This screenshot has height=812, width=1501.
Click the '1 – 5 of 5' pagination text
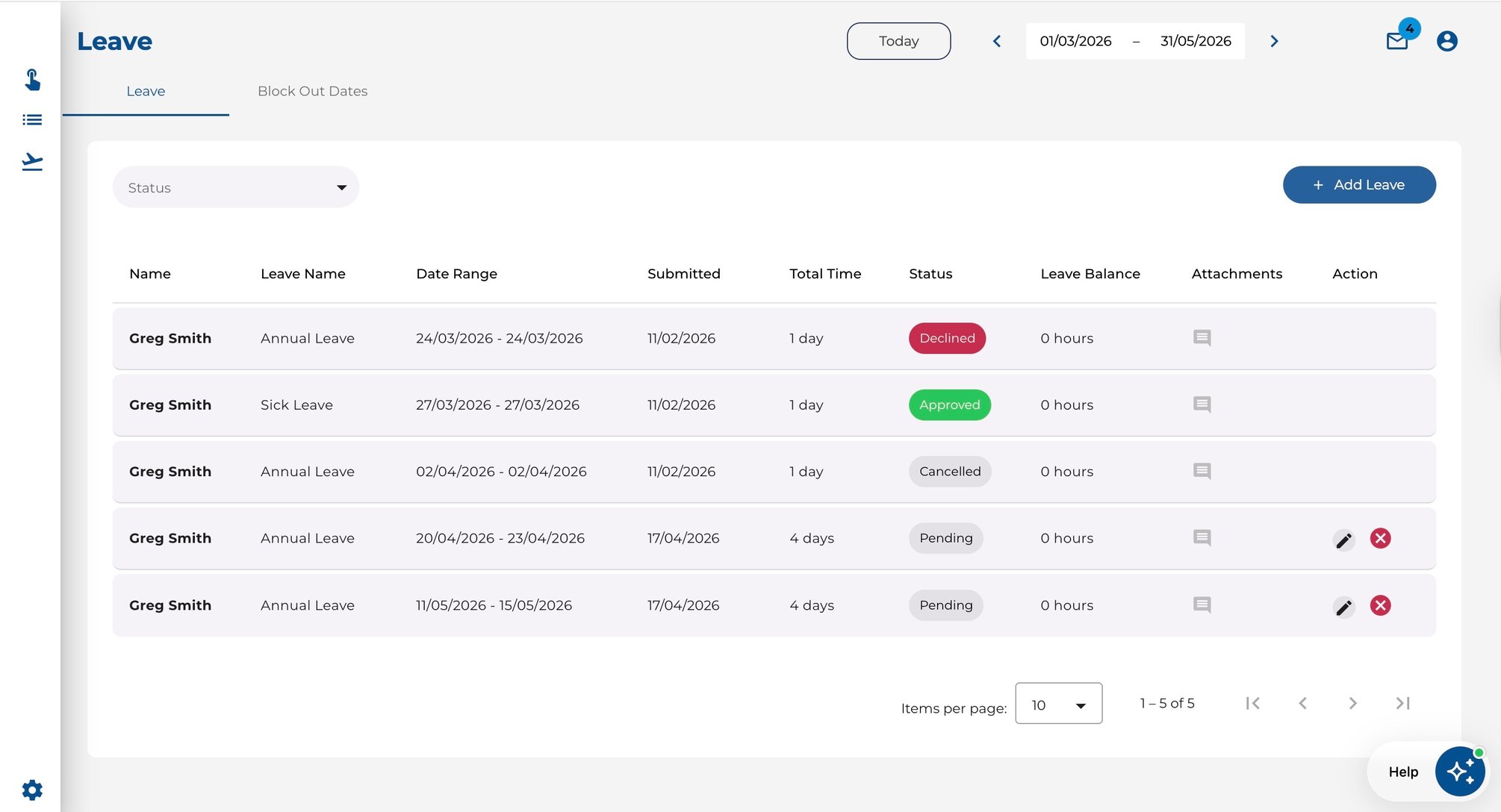1166,703
